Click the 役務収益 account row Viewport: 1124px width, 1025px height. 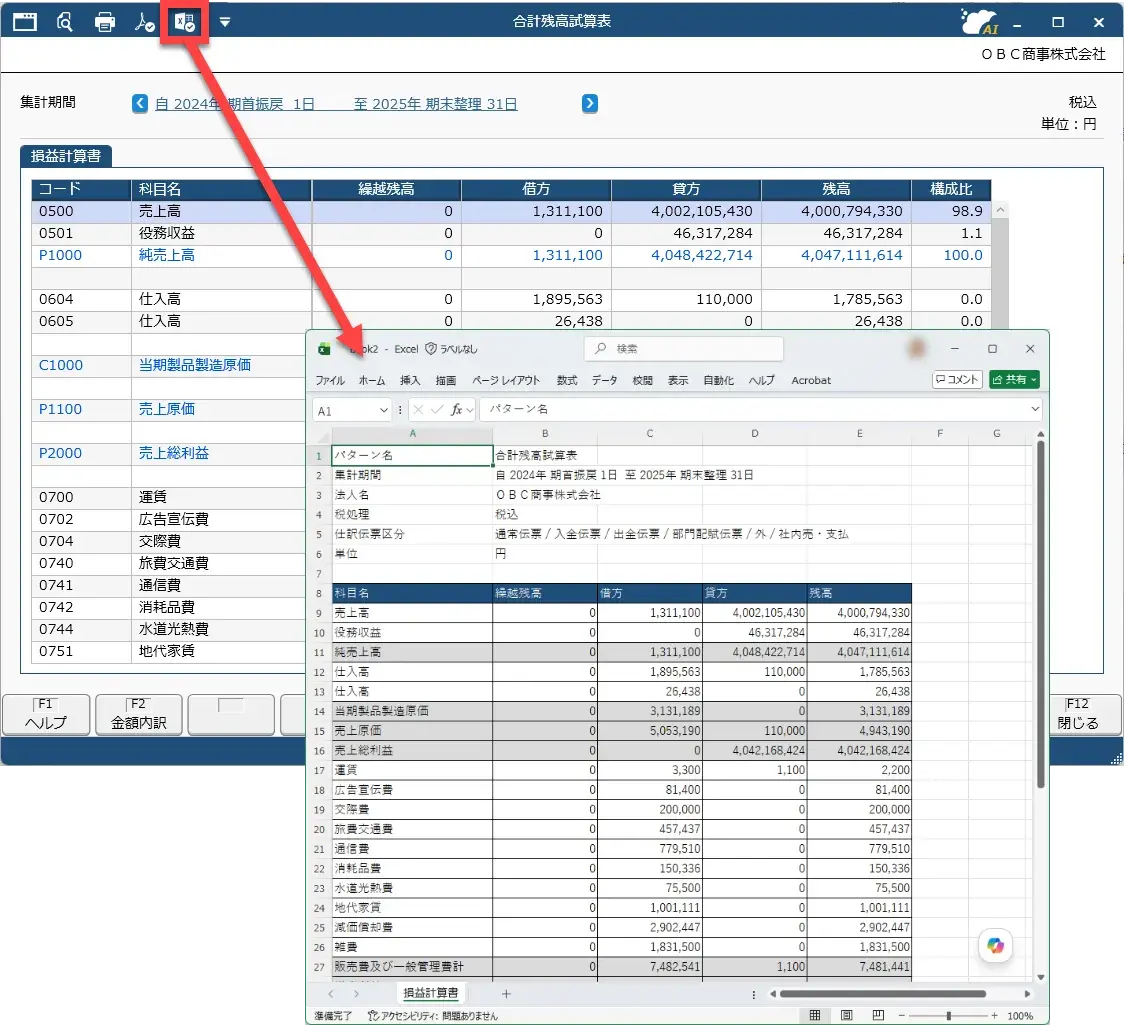(511, 233)
